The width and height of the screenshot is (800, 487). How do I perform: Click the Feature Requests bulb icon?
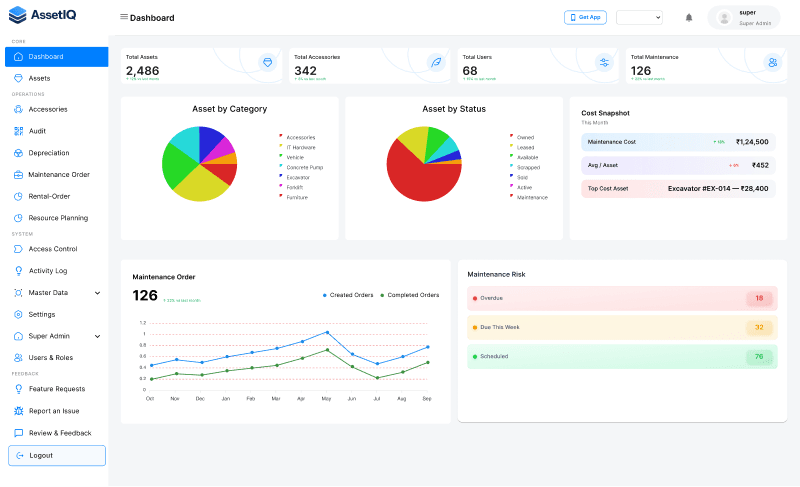click(18, 389)
